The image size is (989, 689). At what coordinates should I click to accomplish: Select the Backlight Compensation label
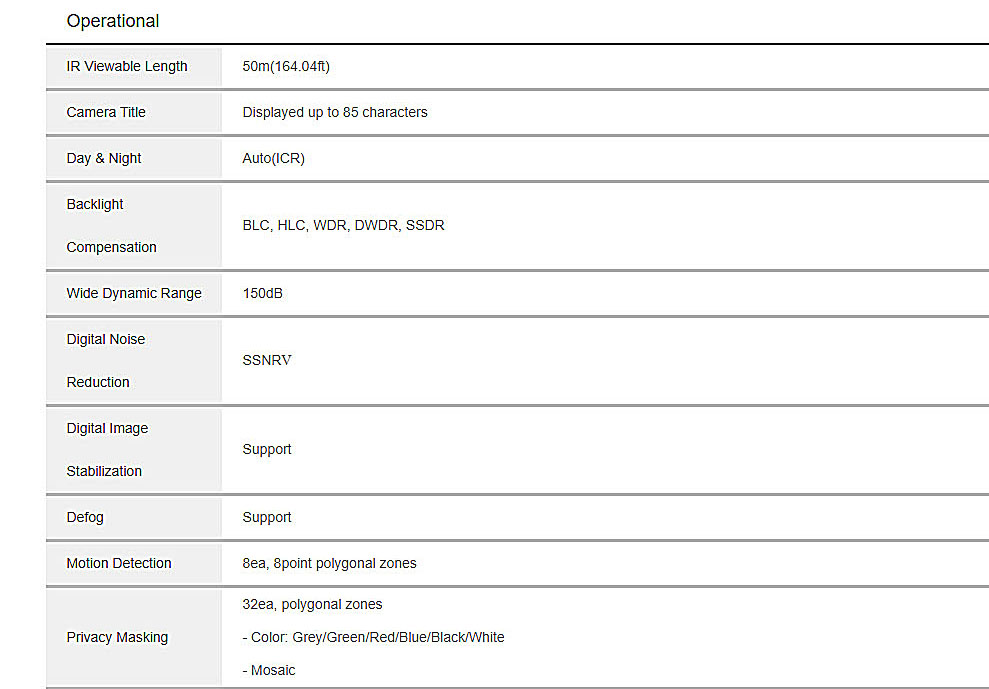click(112, 226)
